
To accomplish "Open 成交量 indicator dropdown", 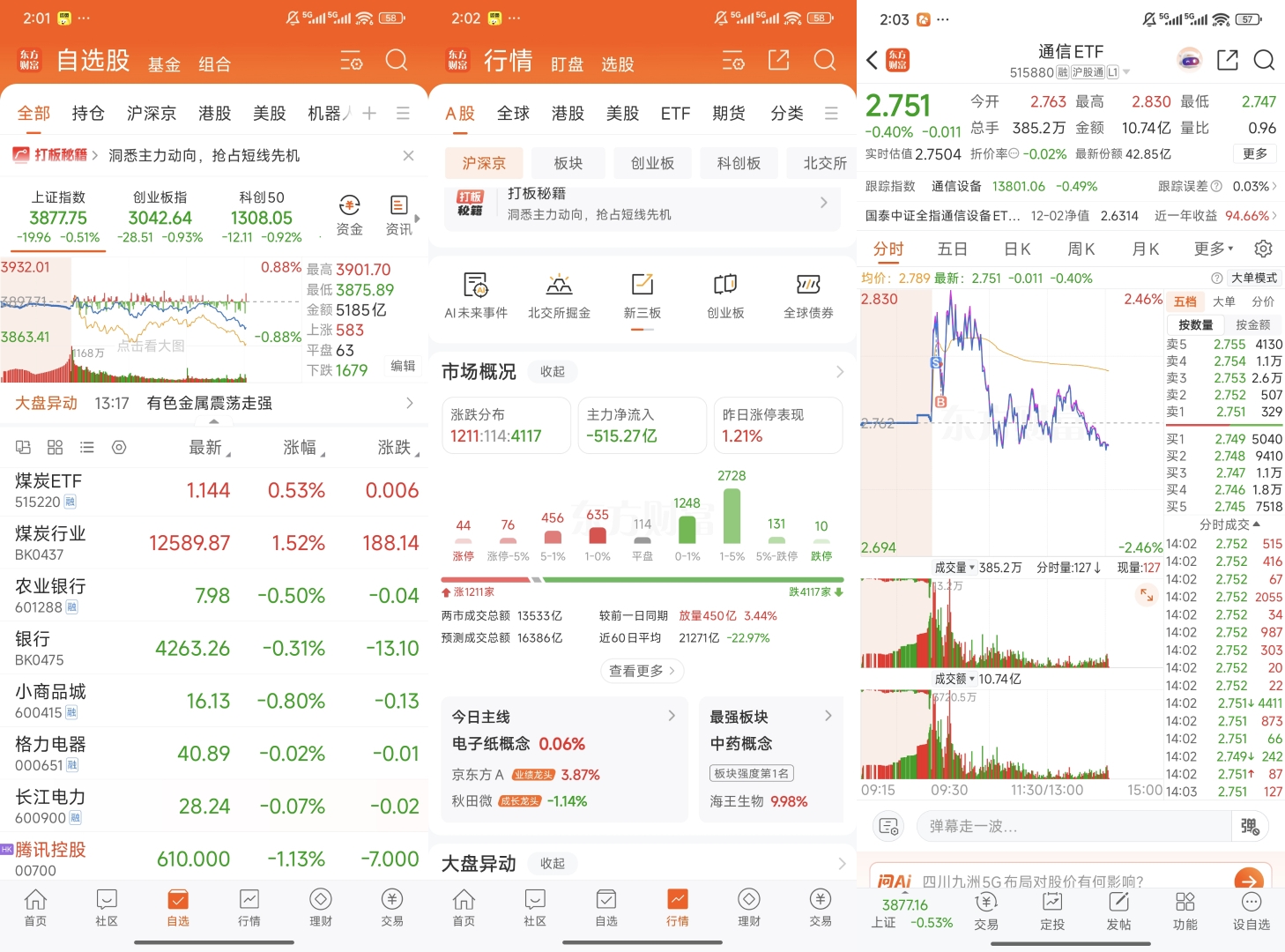I will (x=955, y=568).
